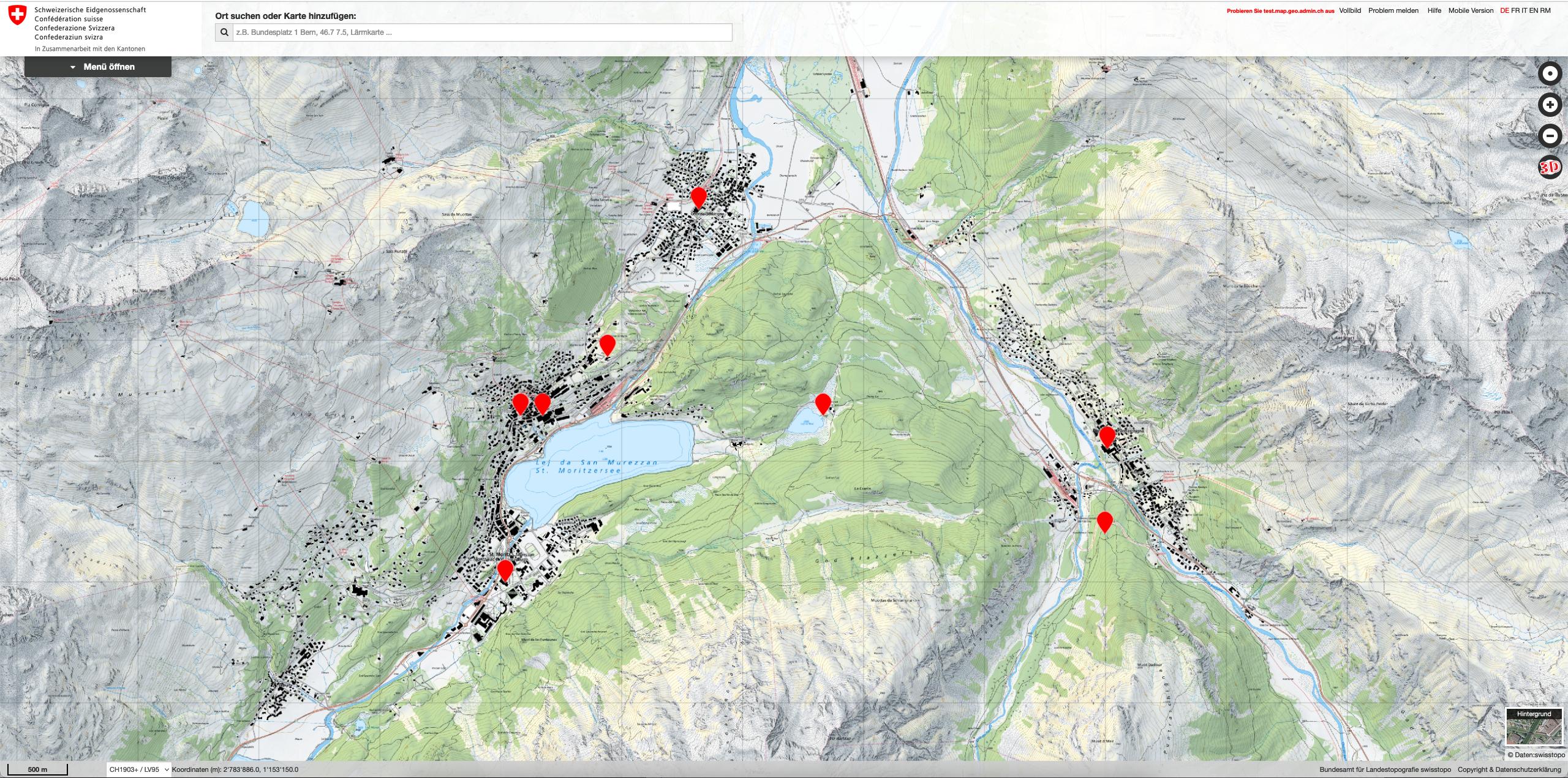Open Copyright & Datenschutzerklärung link
Viewport: 1568px width, 778px height.
coord(1509,769)
